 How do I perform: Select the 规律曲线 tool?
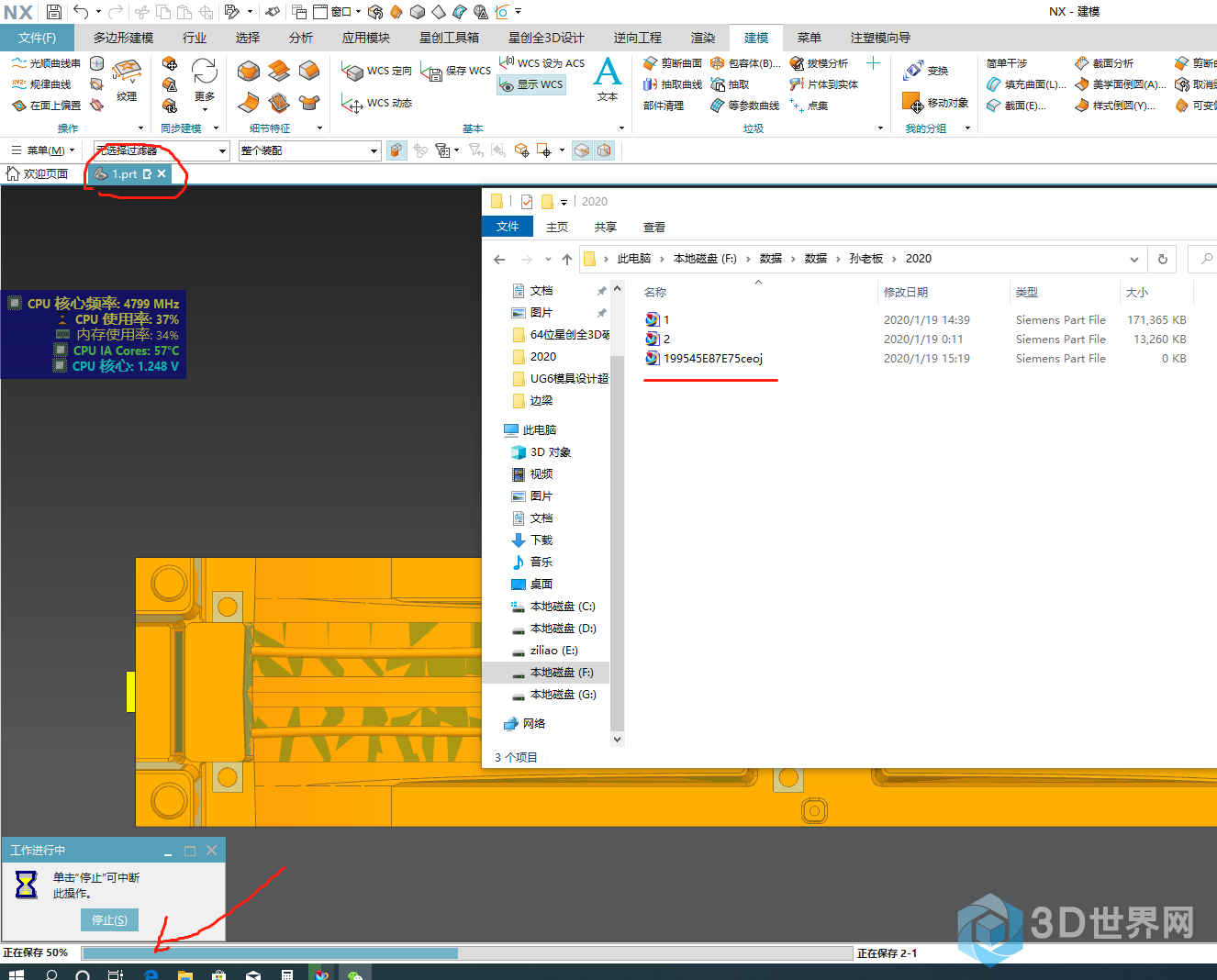tap(41, 84)
